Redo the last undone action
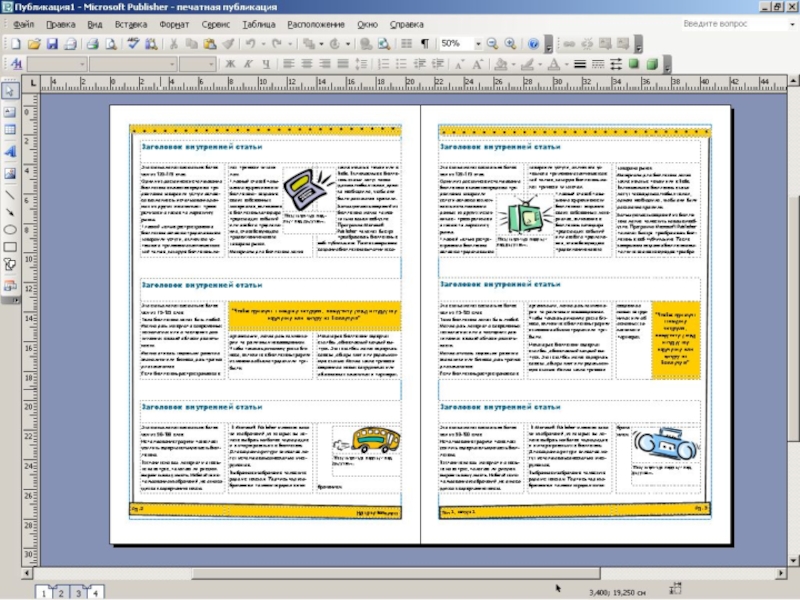 [277, 44]
